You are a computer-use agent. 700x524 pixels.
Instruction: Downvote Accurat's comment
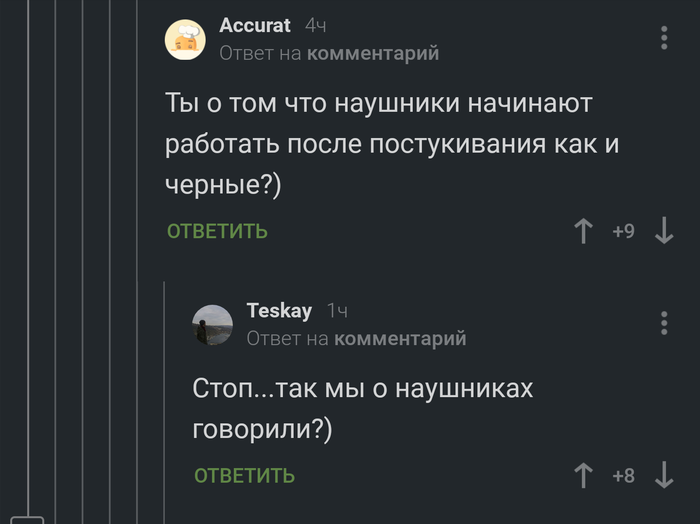(663, 231)
